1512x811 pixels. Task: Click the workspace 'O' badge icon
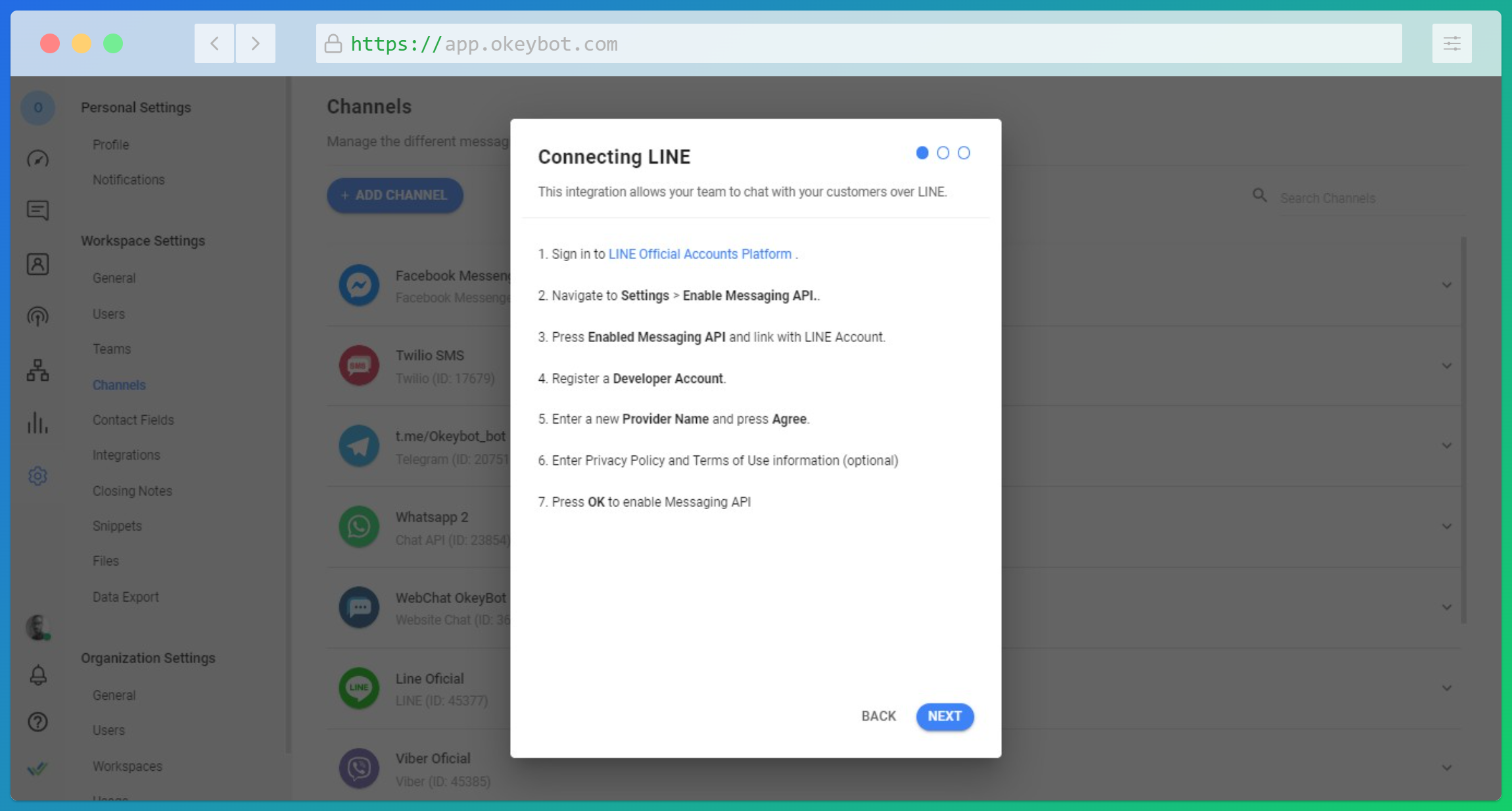(x=38, y=107)
